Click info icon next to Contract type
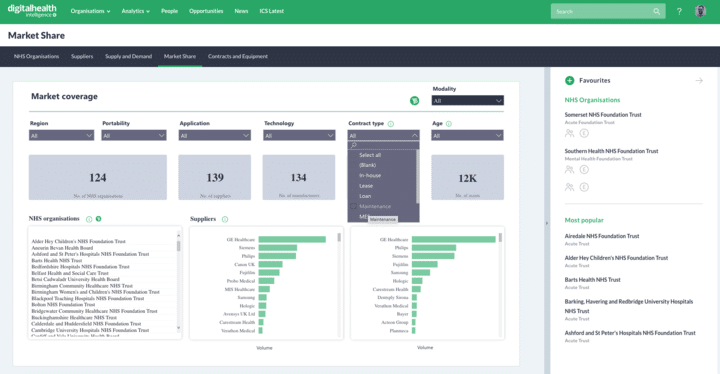 391,124
